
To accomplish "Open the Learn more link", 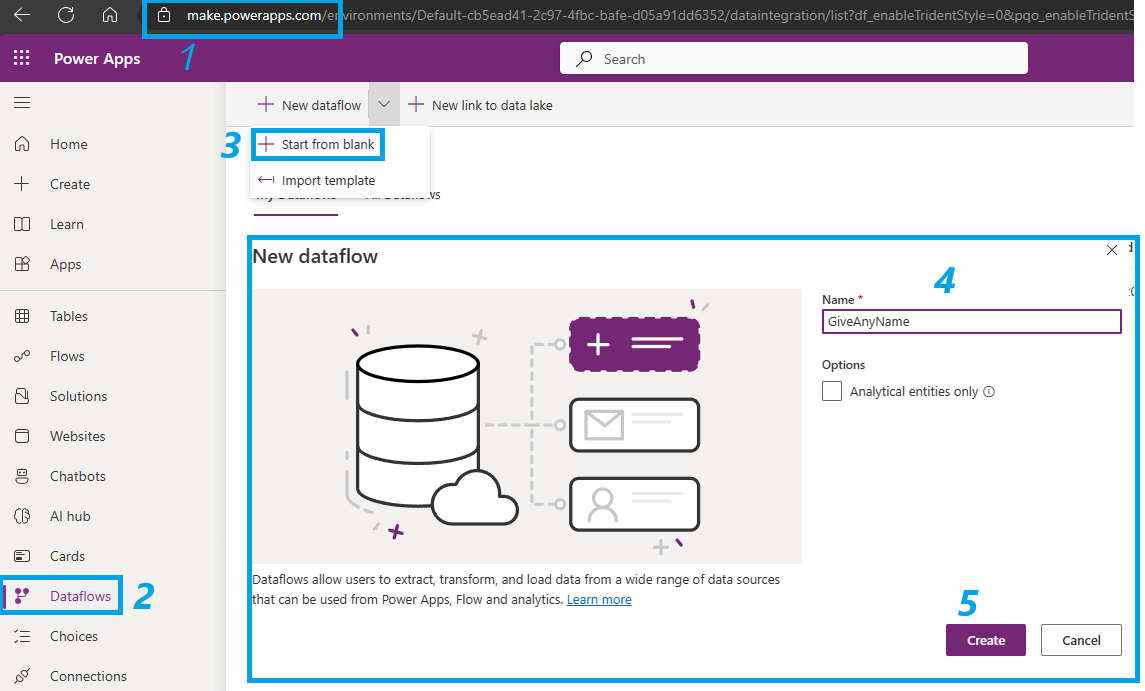I will (599, 600).
